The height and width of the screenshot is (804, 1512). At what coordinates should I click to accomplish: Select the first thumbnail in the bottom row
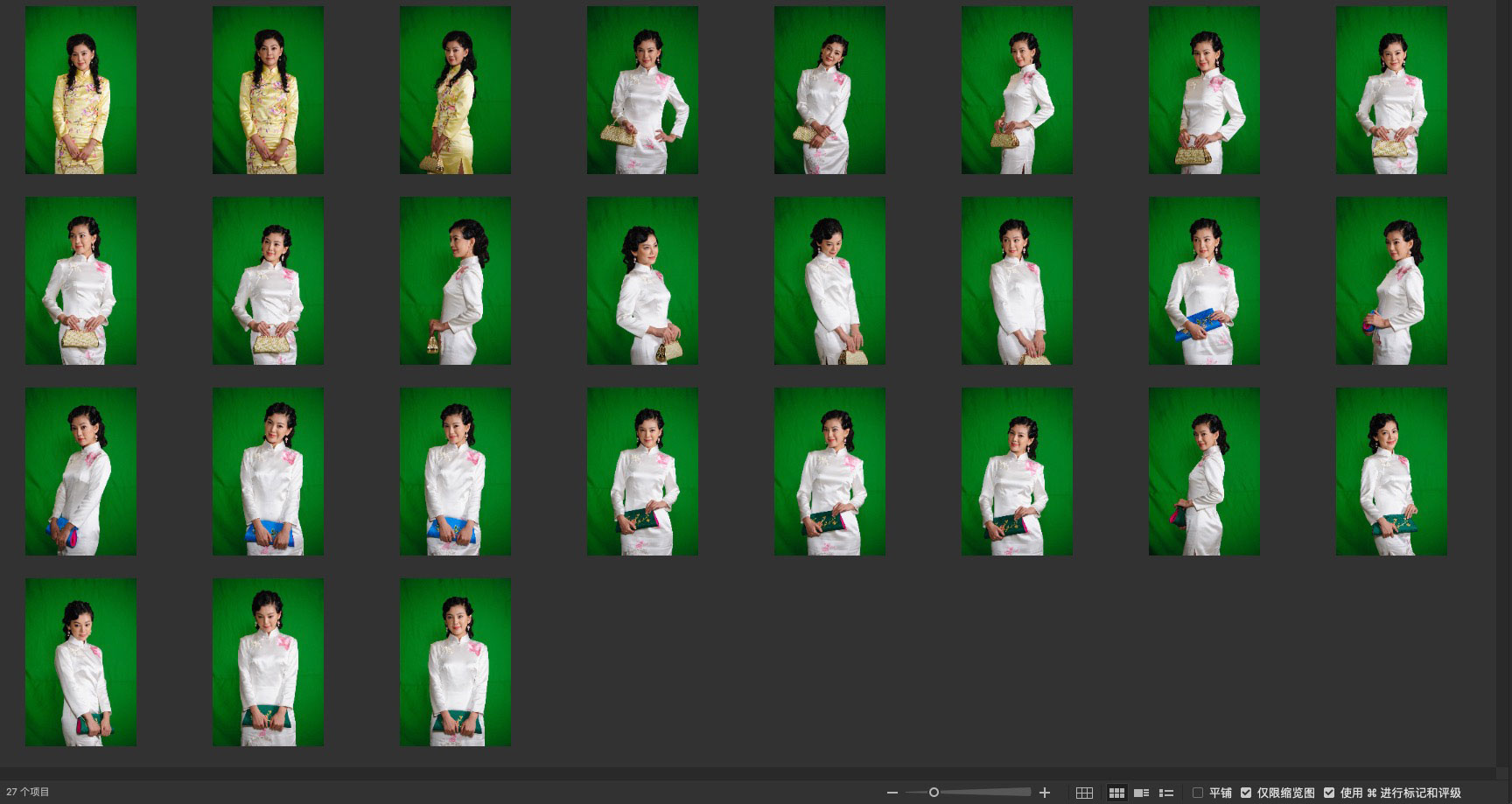coord(80,662)
